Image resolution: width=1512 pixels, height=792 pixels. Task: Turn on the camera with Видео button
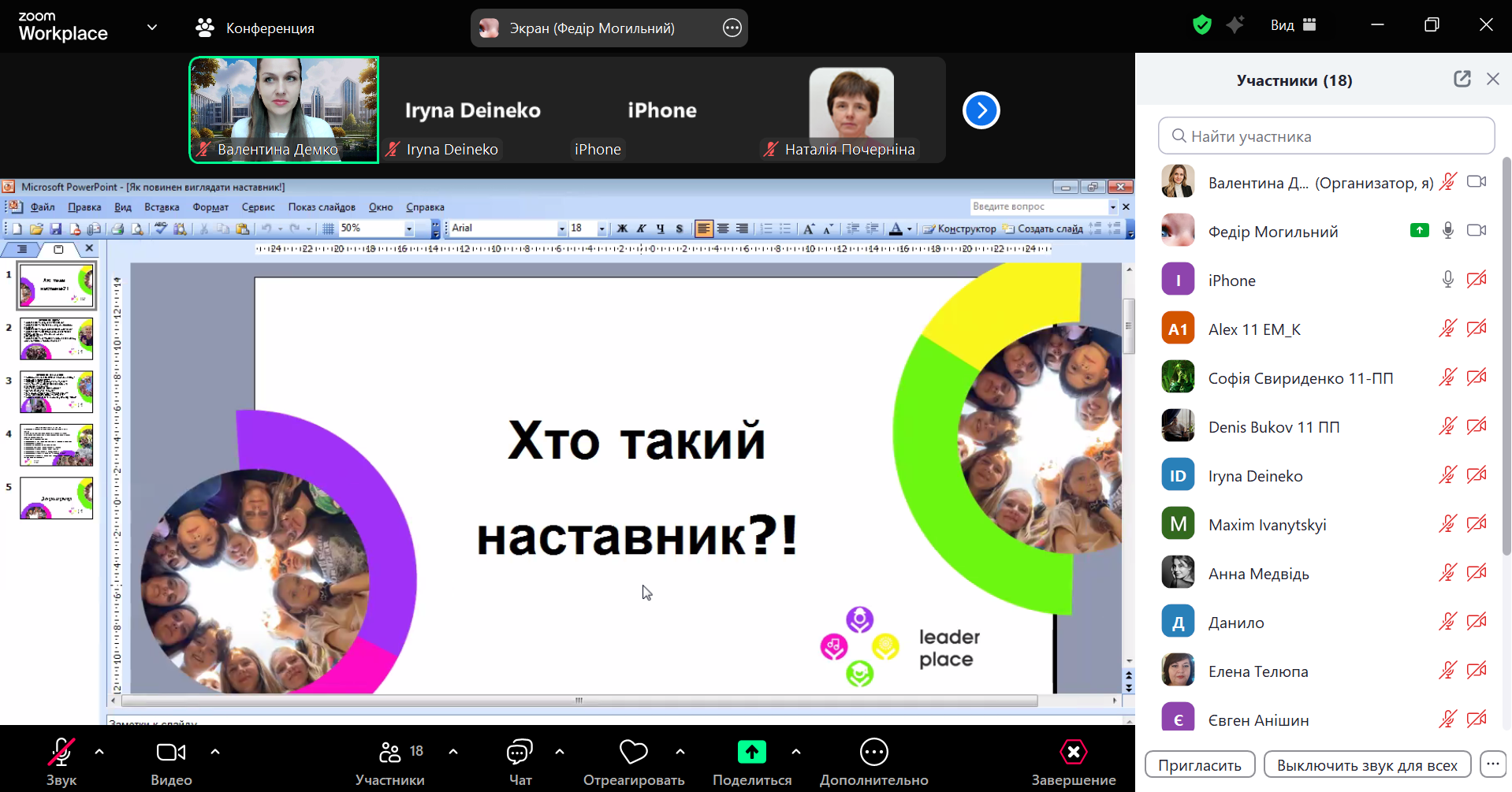pos(171,761)
